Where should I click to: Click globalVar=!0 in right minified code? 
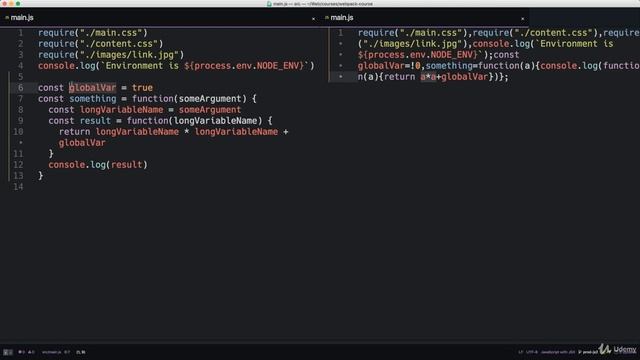(x=389, y=66)
